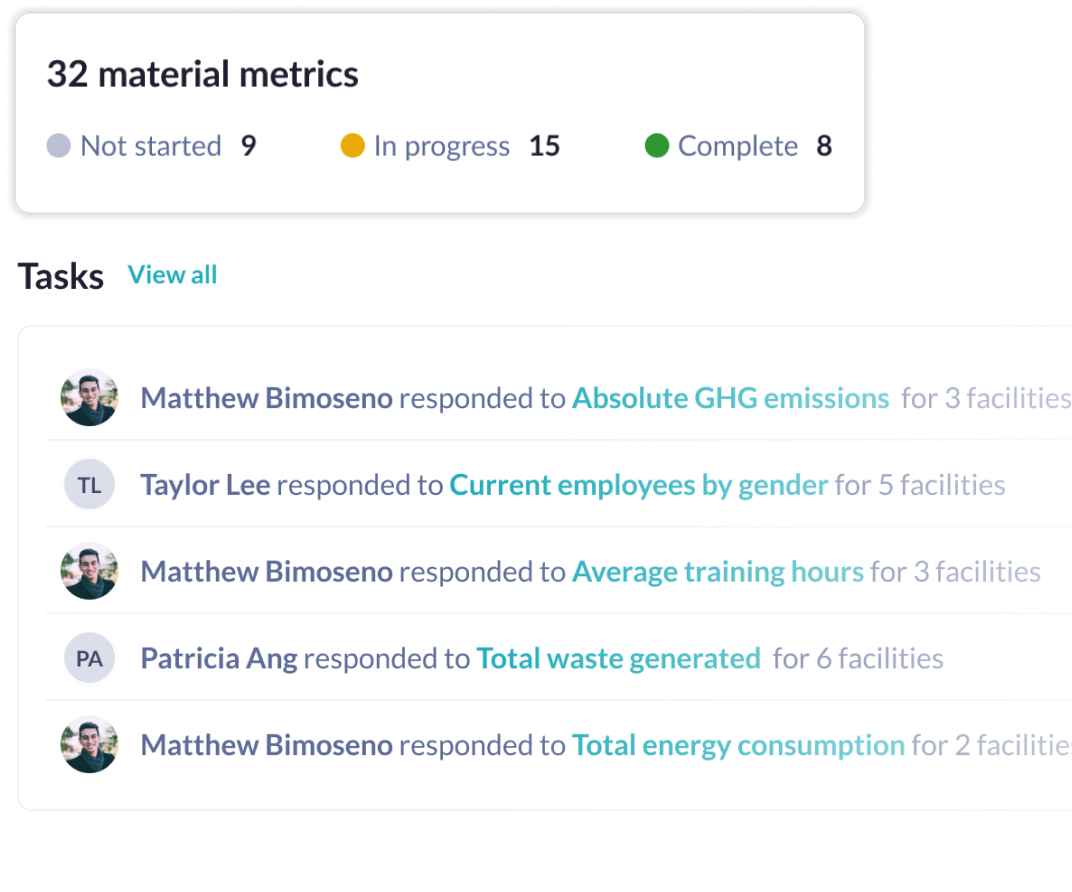Click the gray Not started status dot
Viewport: 1072px width, 892px height.
[x=59, y=146]
